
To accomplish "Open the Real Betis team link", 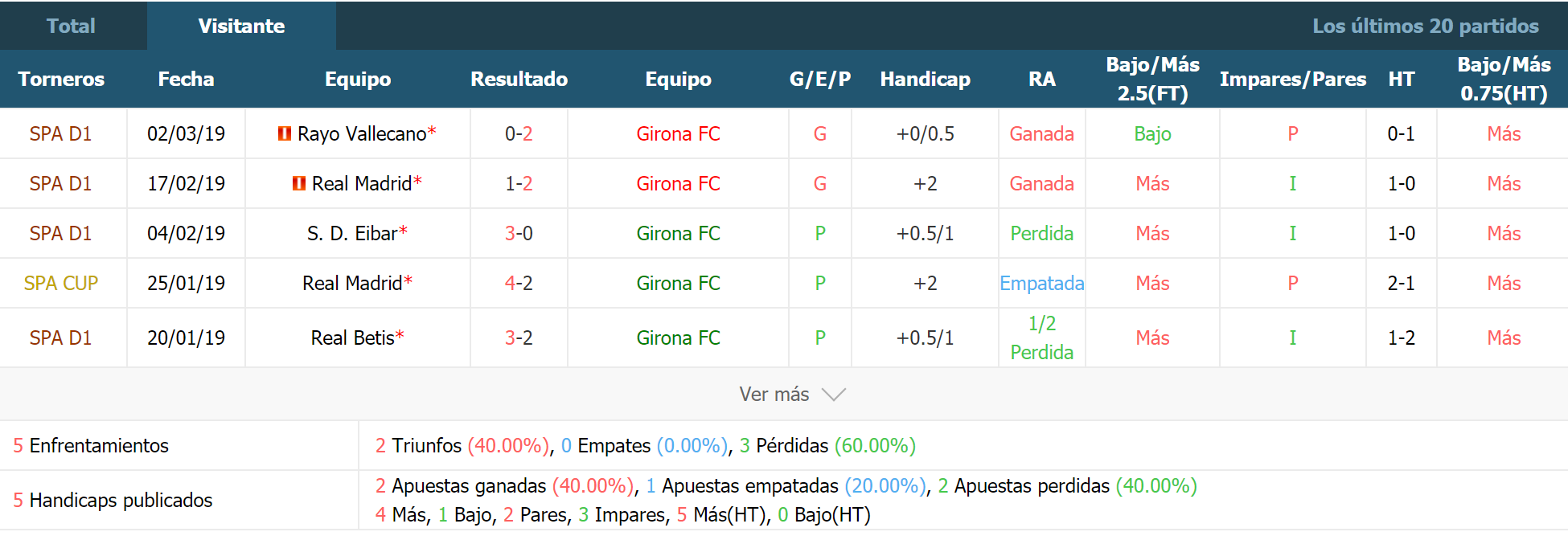I will tap(352, 337).
